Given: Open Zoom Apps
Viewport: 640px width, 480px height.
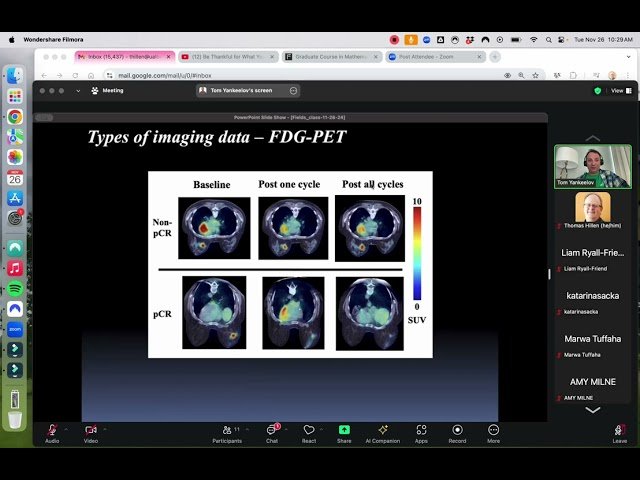Looking at the screenshot, I should pos(421,430).
